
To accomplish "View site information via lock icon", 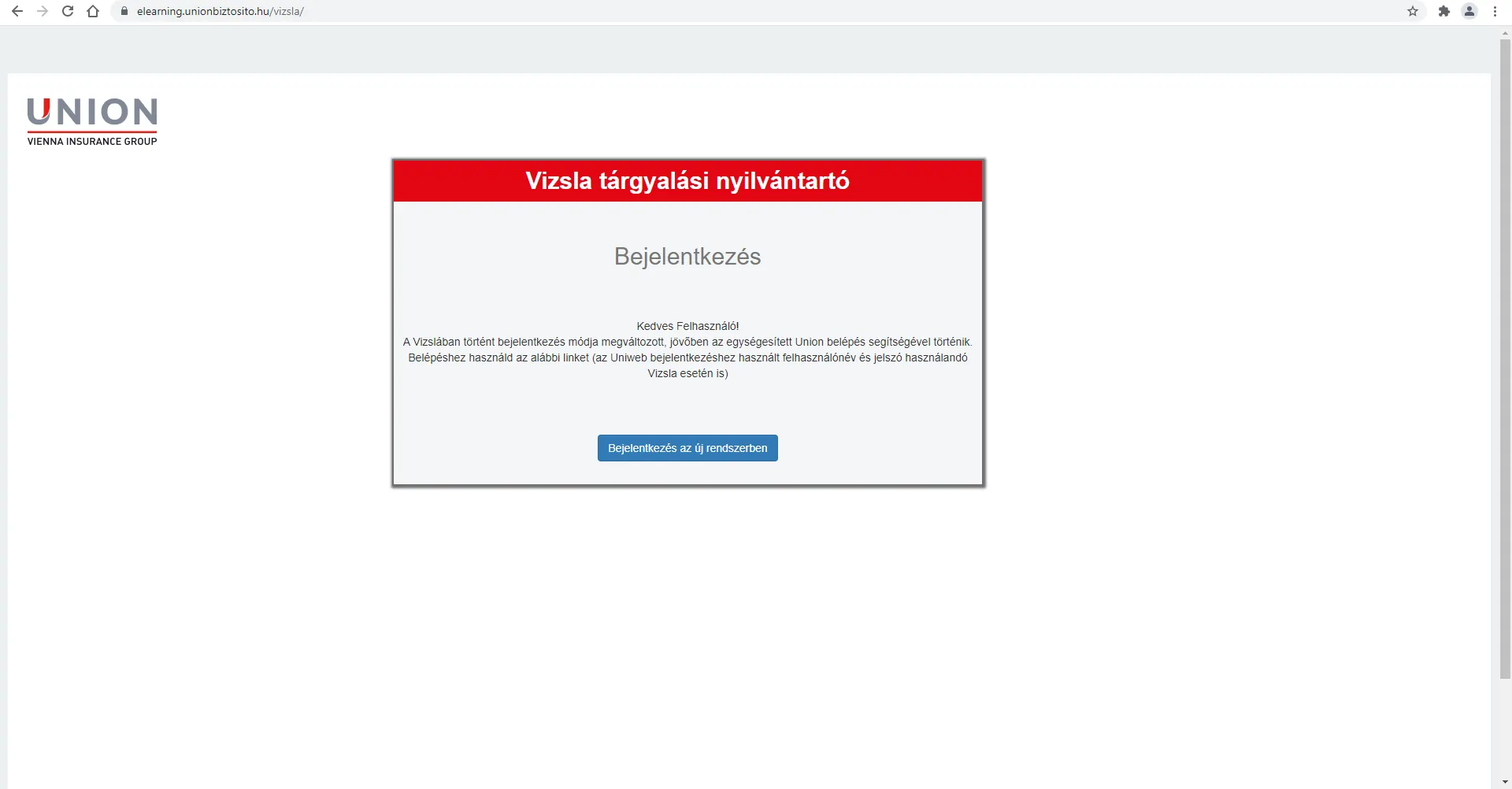I will coord(124,11).
